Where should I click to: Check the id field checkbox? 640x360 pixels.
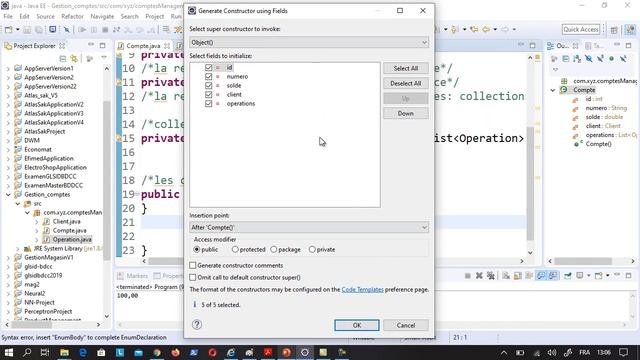click(209, 67)
